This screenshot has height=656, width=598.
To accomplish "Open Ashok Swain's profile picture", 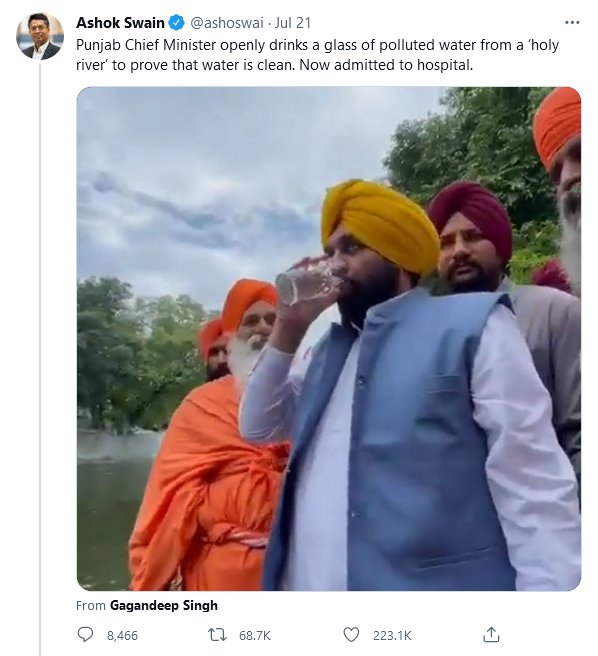I will pos(40,36).
